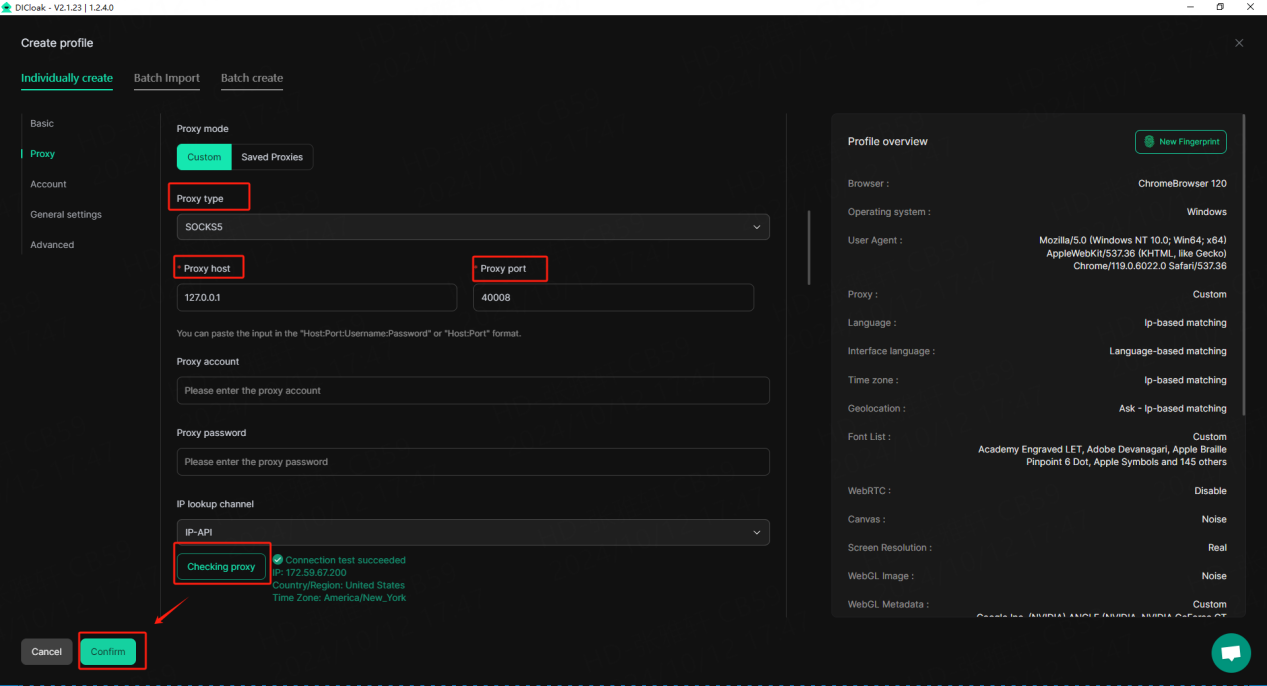
Task: Cancel the profile creation
Action: [x=46, y=651]
